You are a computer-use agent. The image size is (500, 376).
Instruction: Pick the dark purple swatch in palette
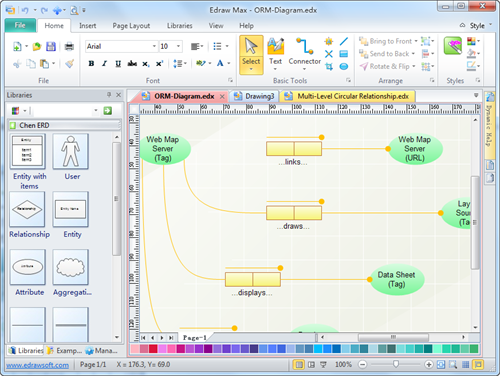coord(208,349)
